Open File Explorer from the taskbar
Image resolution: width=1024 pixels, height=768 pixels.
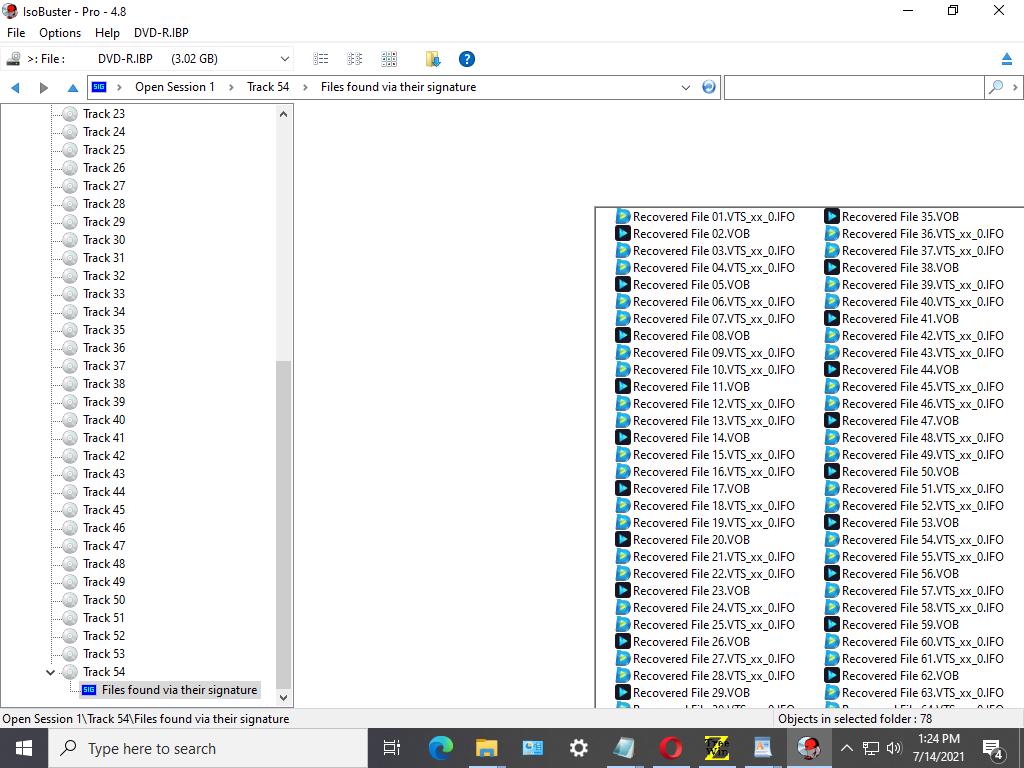click(487, 748)
